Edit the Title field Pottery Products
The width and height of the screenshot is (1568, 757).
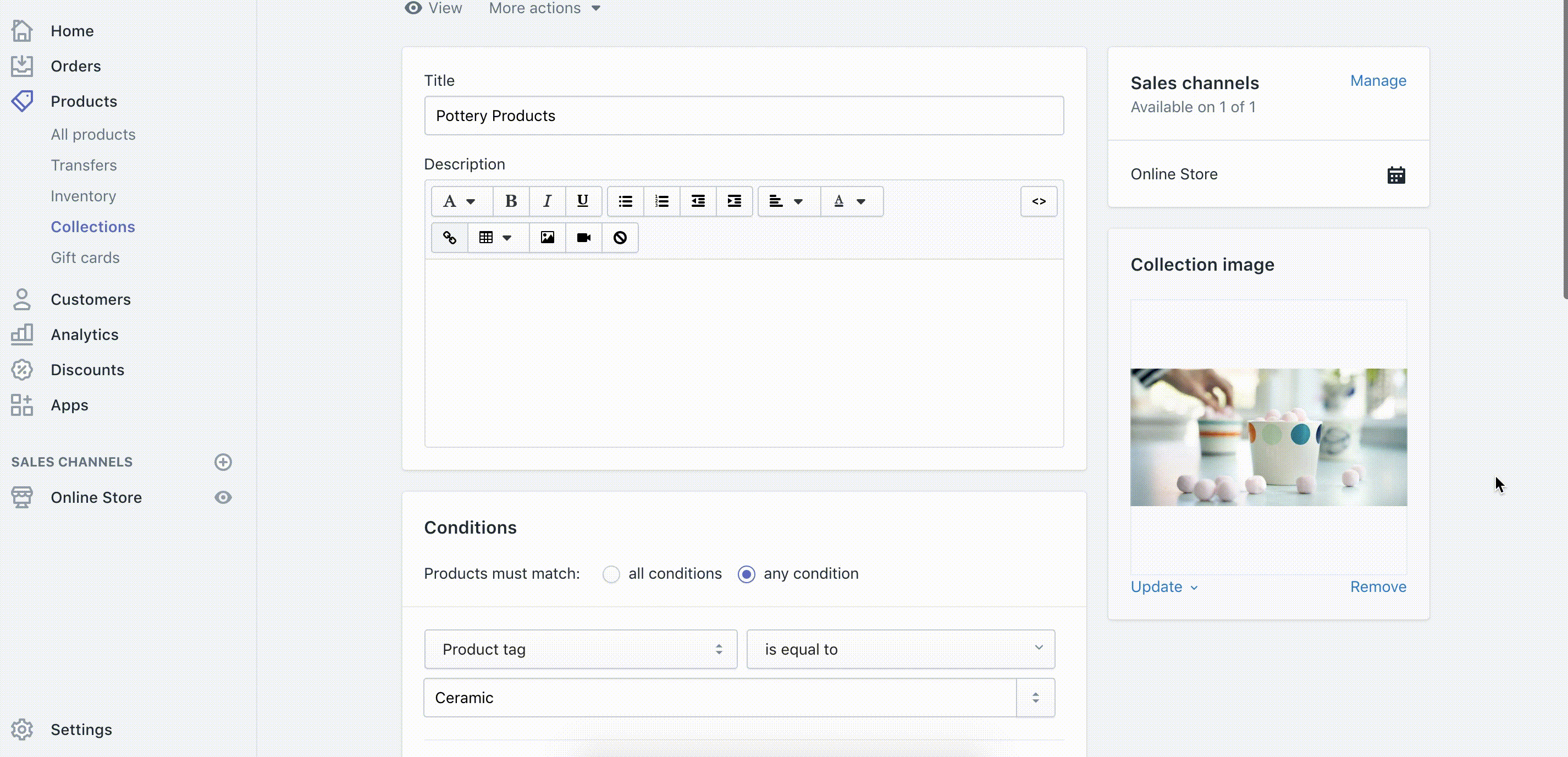[744, 116]
